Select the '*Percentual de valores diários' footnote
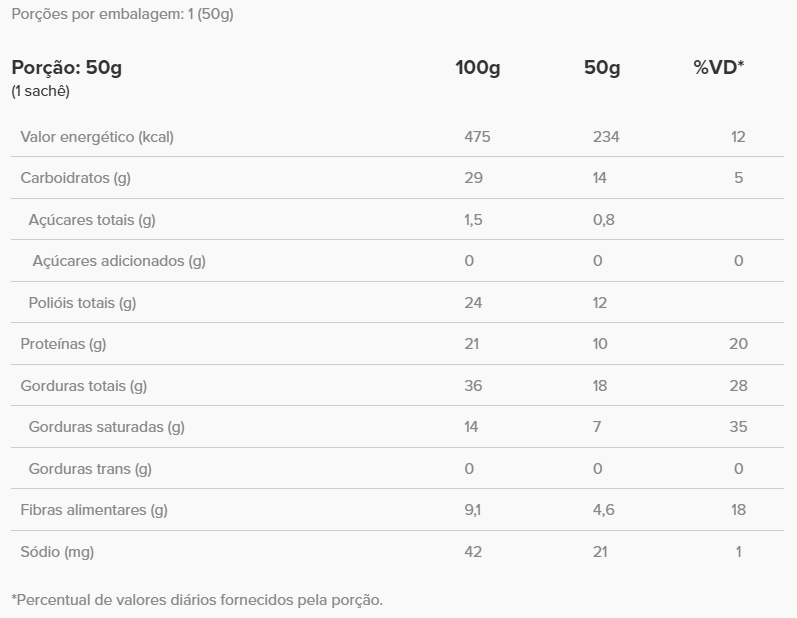Viewport: 797px width, 618px height. 197,600
